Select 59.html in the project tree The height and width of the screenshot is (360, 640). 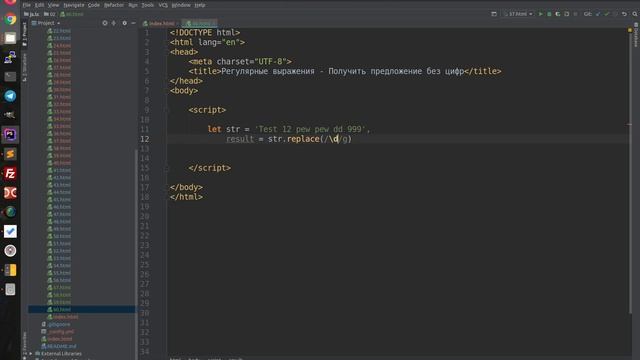coord(59,302)
